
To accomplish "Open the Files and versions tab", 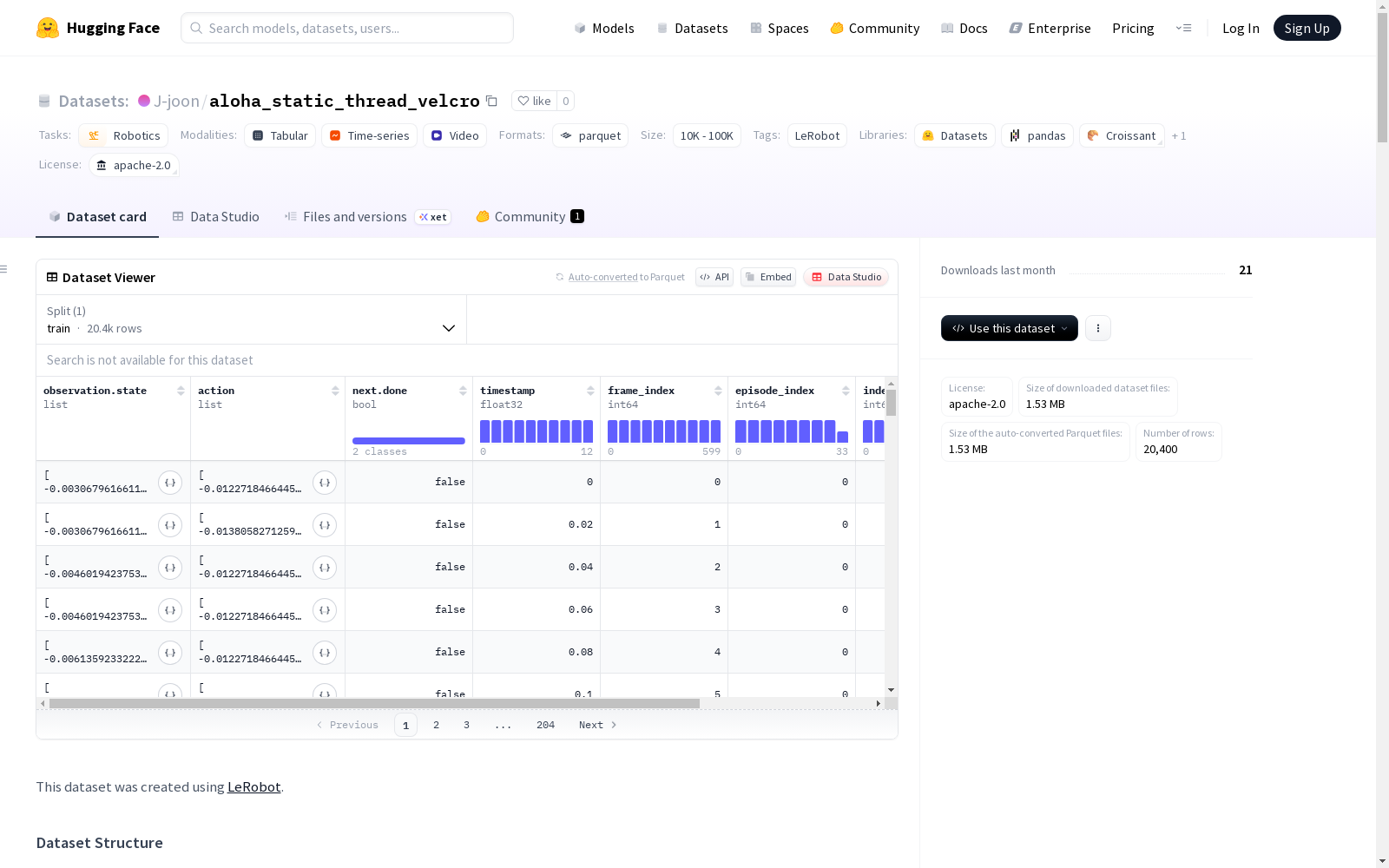I will 367,217.
